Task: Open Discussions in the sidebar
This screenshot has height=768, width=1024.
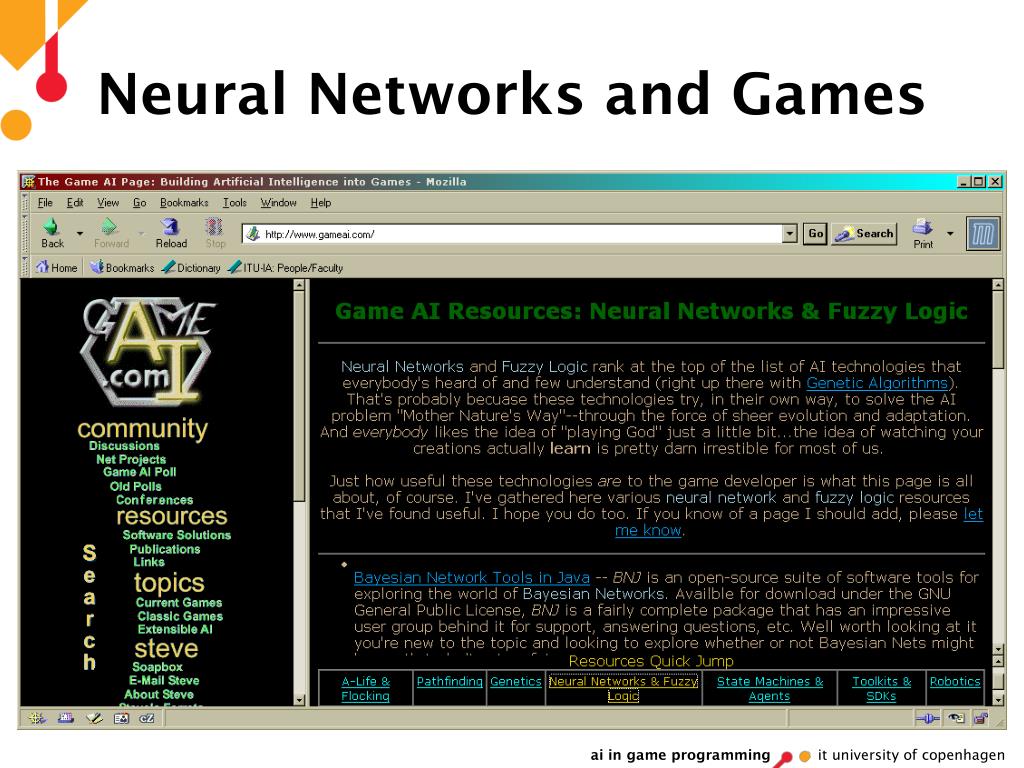Action: (x=124, y=445)
